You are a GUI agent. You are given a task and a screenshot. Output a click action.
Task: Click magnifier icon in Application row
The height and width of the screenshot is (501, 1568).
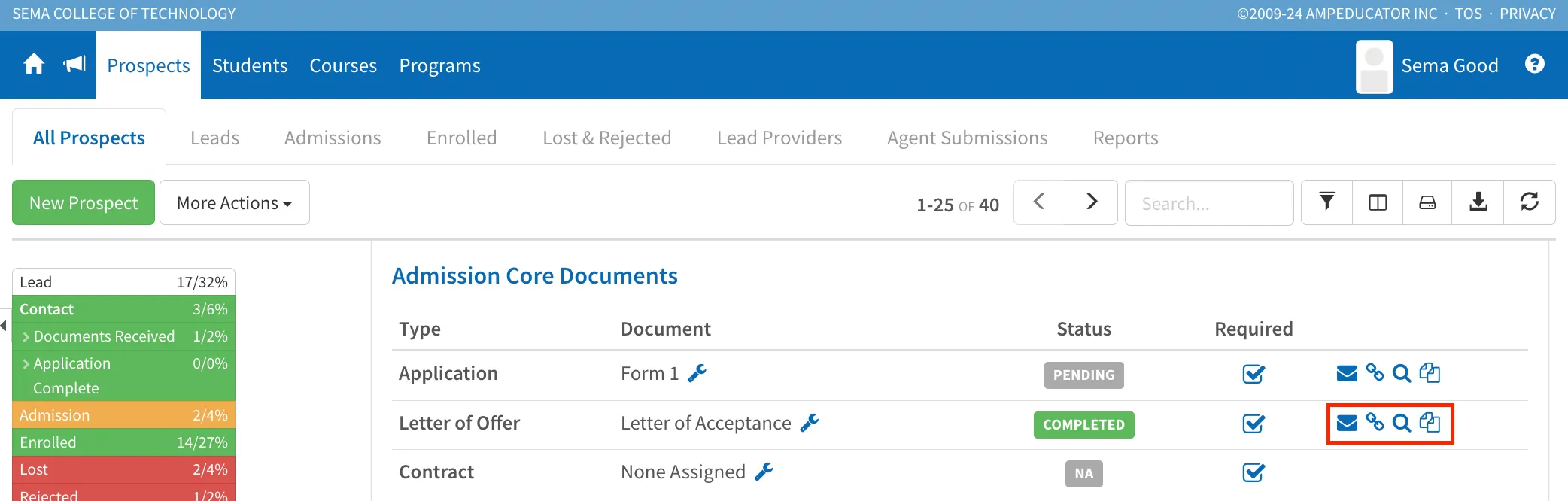pyautogui.click(x=1402, y=373)
